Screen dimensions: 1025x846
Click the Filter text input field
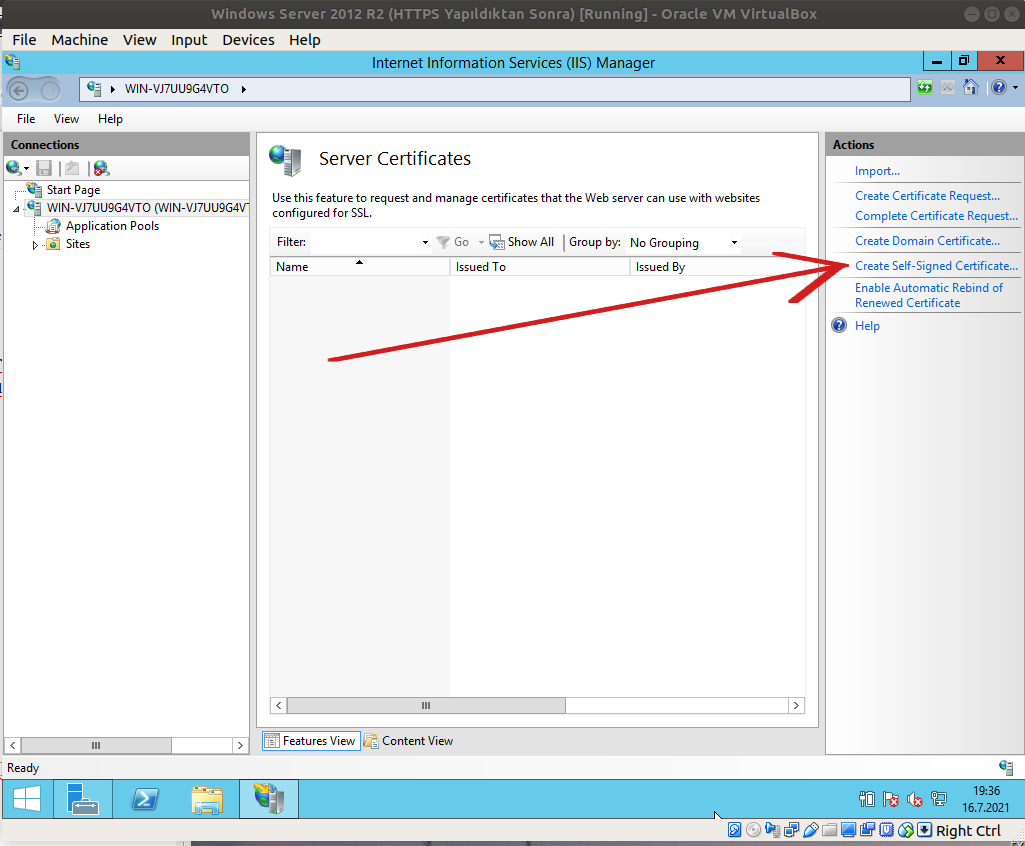365,243
